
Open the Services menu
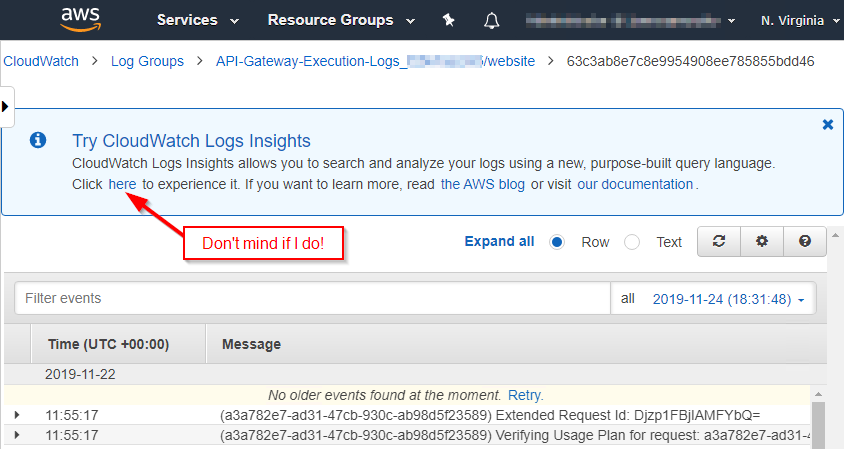tap(198, 20)
